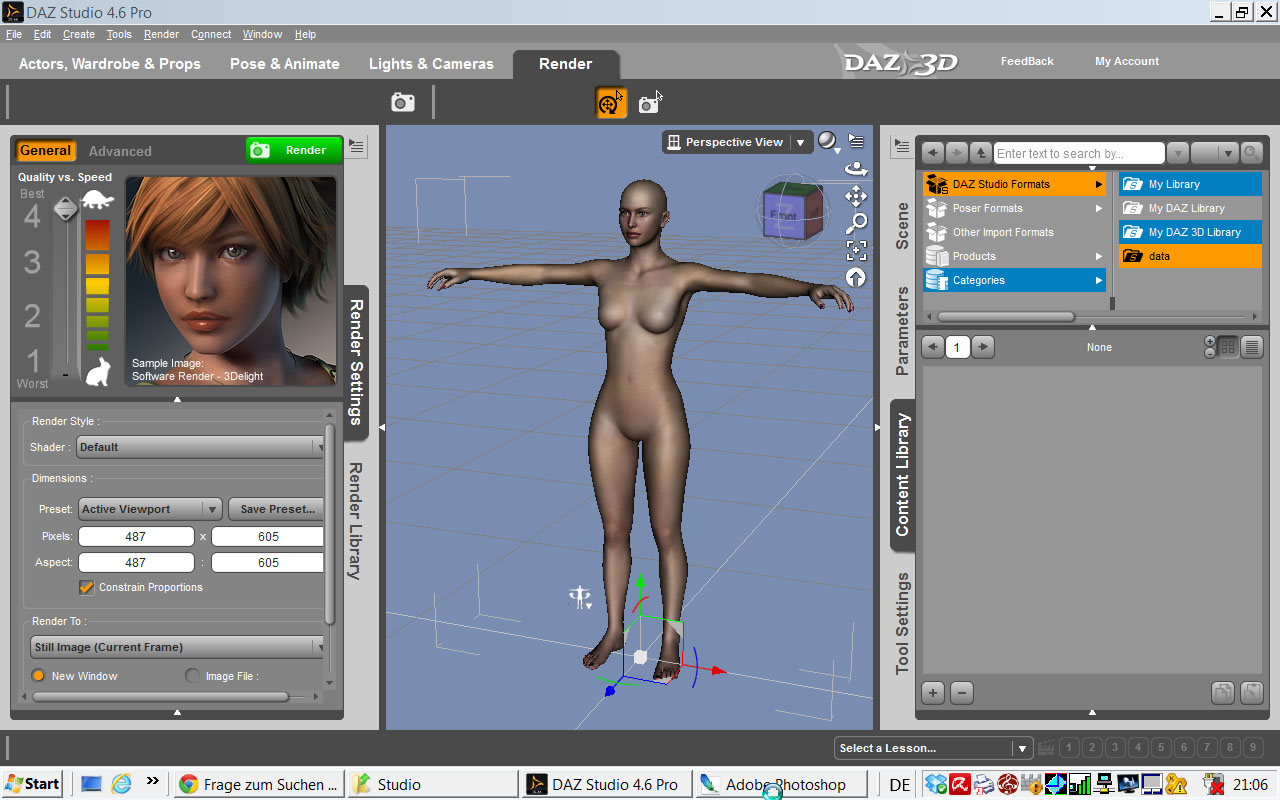Click the minus button under content list
Viewport: 1280px width, 800px height.
(961, 692)
